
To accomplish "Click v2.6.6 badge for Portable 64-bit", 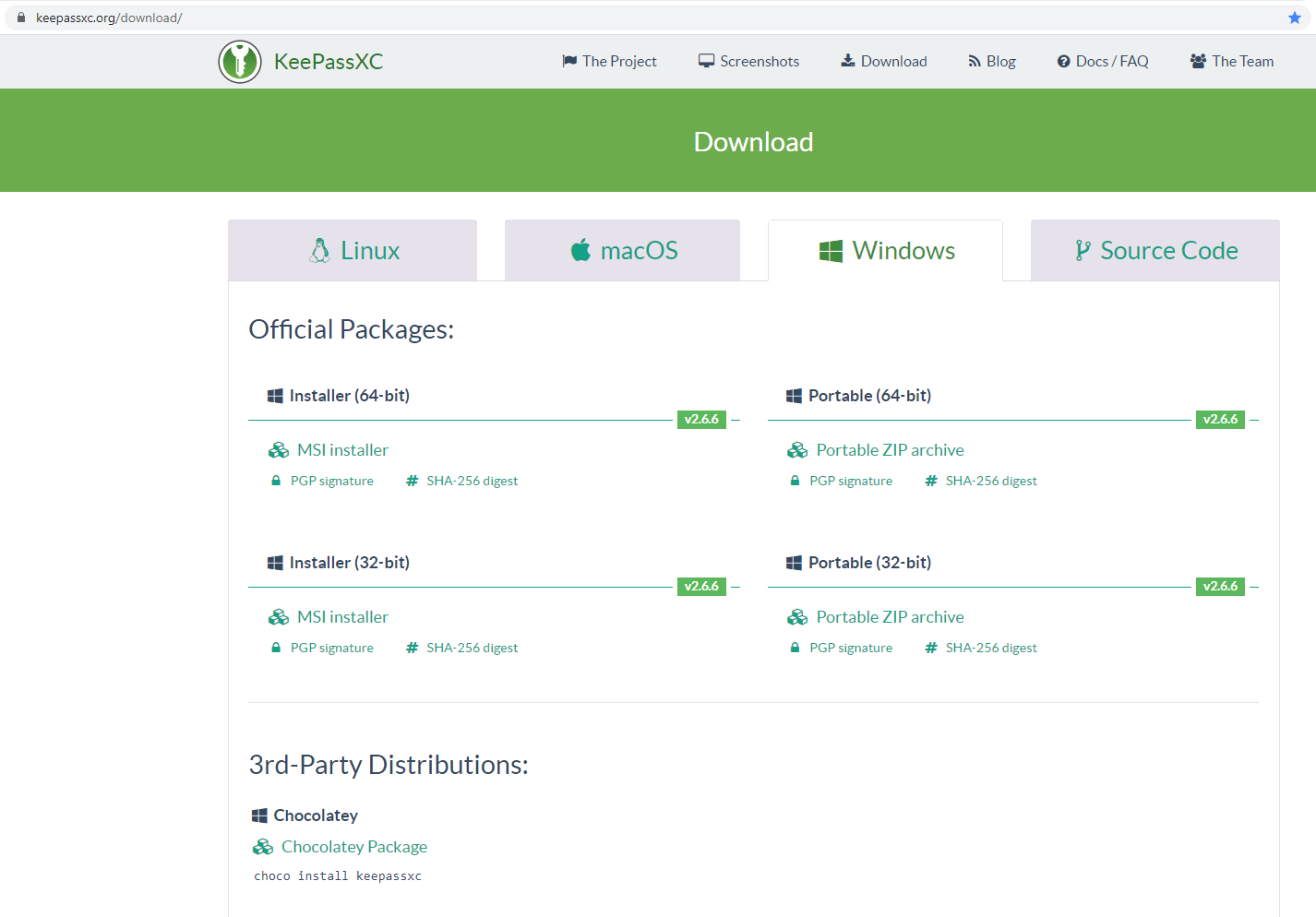I will point(1220,420).
